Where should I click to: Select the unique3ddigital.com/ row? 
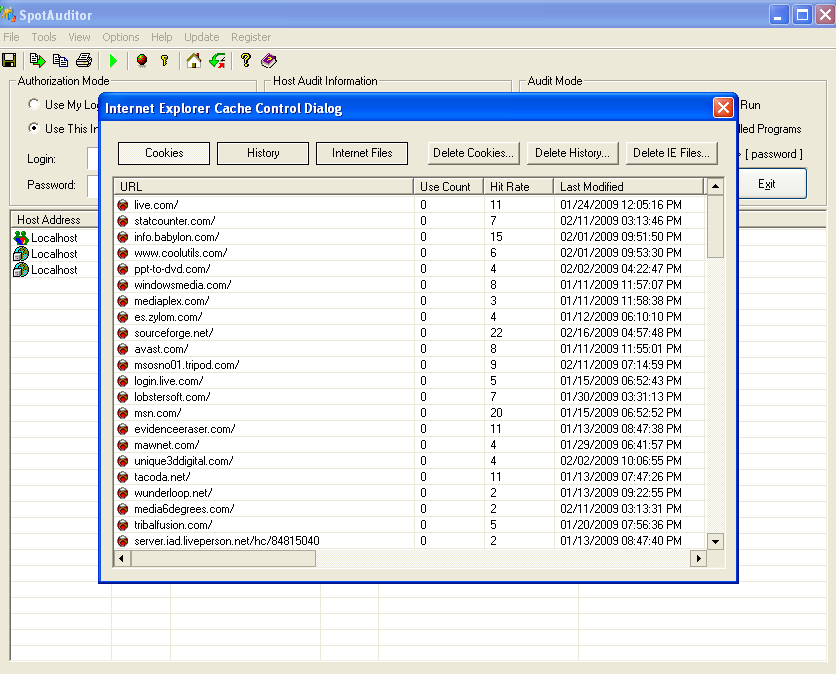[x=410, y=461]
